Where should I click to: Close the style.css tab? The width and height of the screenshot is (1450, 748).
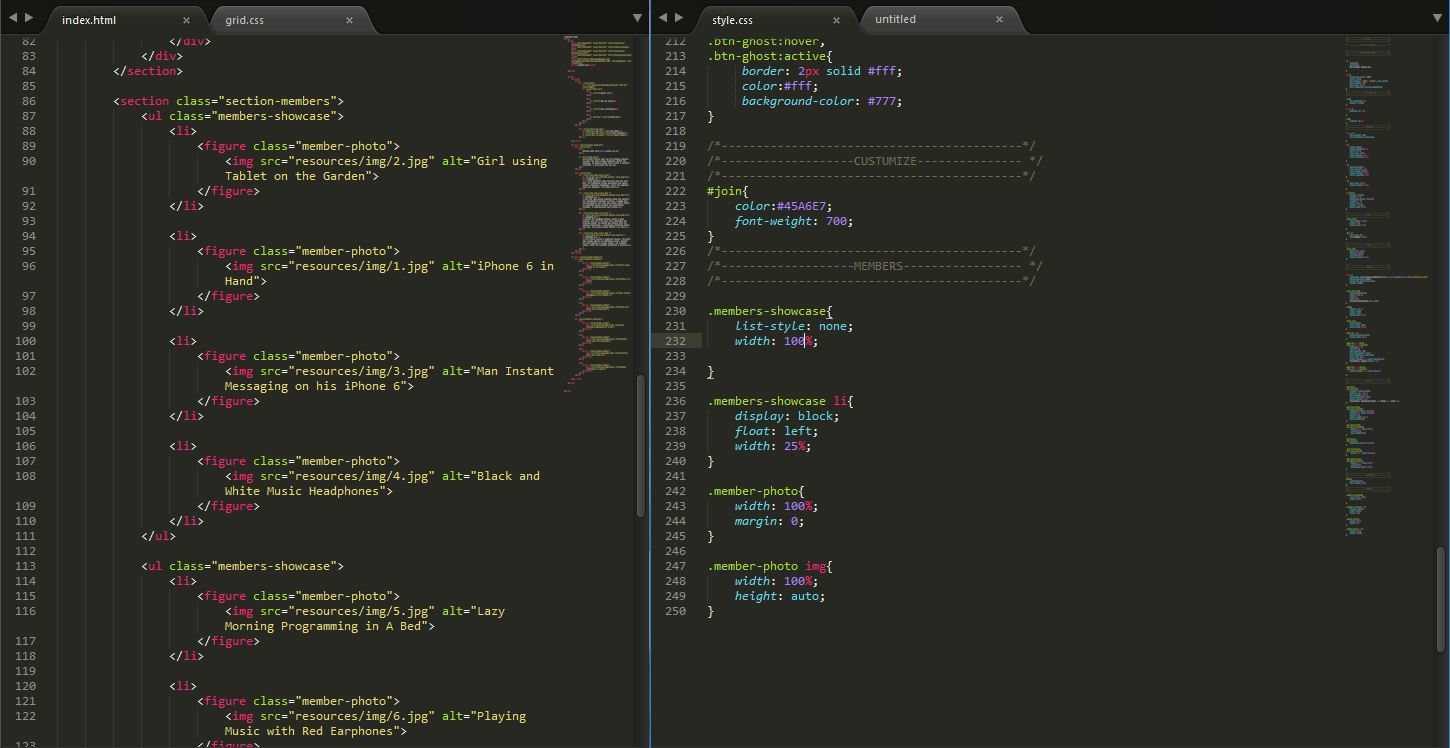tap(836, 20)
